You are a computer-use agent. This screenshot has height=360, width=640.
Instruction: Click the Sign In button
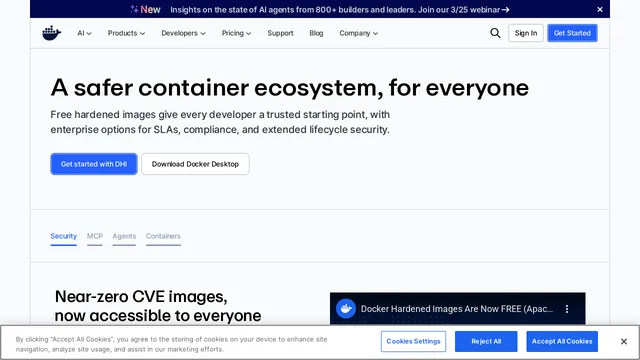pos(526,33)
